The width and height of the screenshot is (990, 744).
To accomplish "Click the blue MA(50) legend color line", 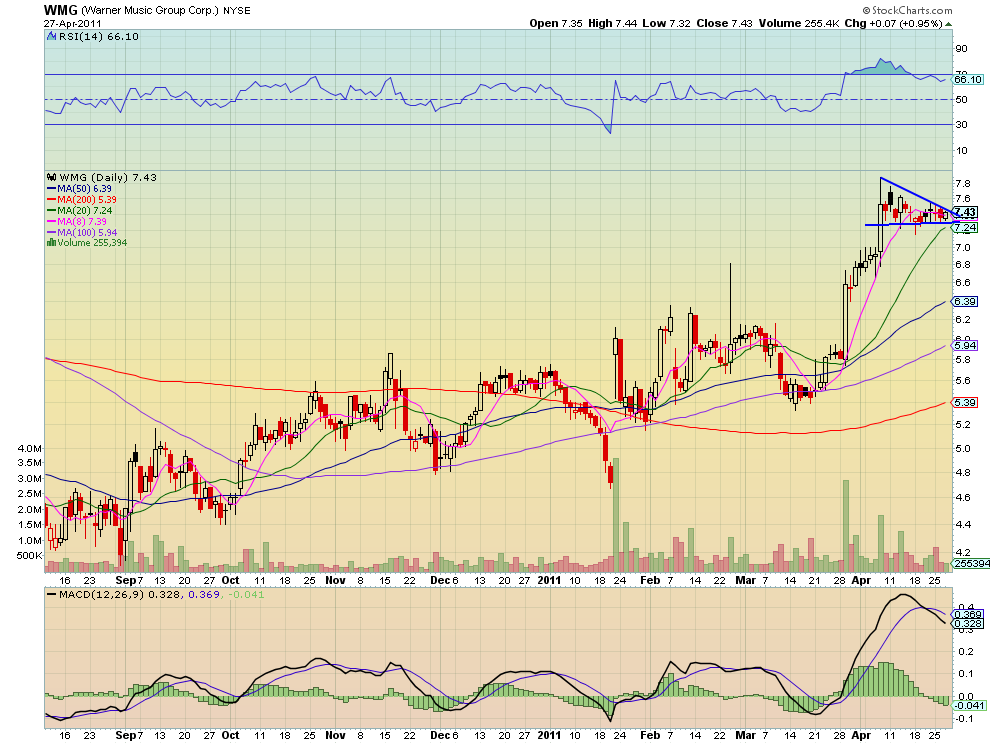I will click(x=52, y=189).
